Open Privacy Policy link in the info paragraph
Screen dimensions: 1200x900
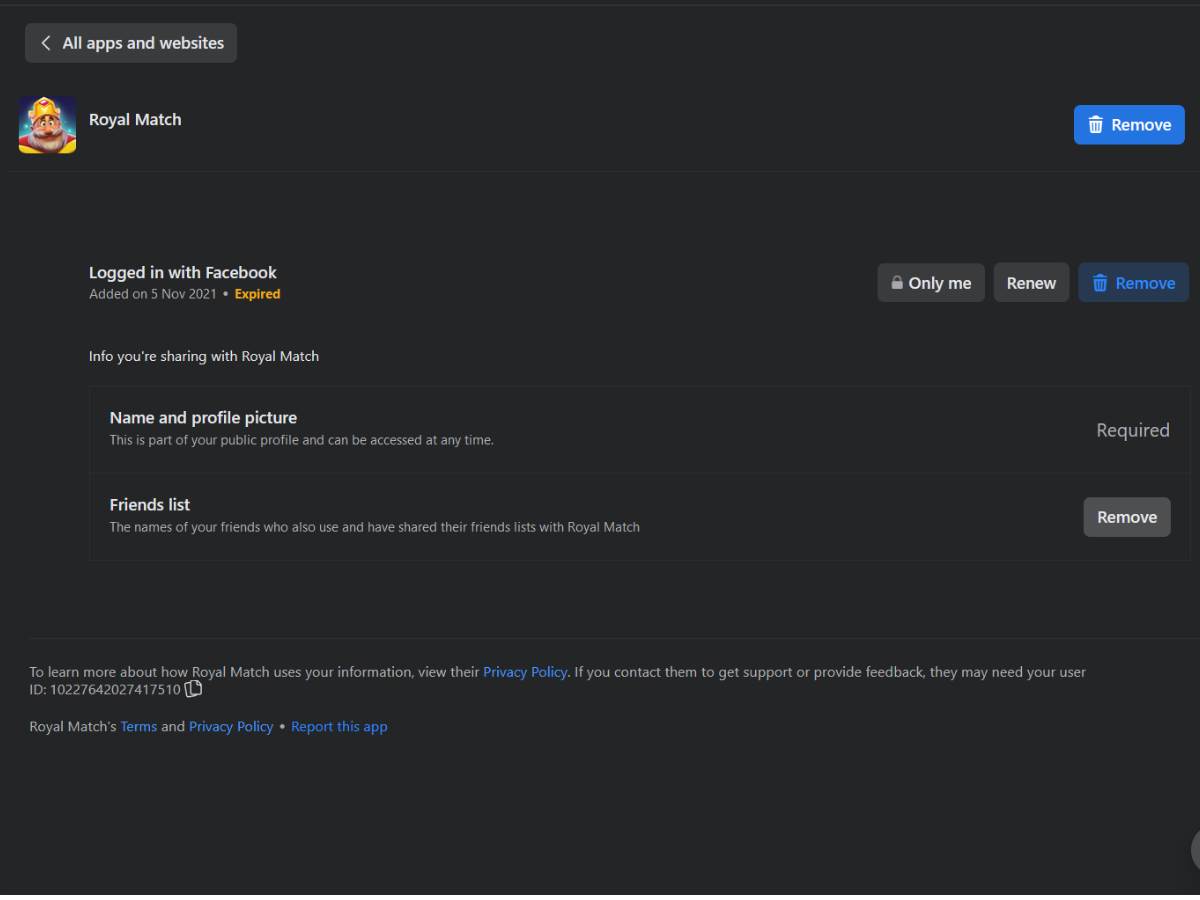525,672
